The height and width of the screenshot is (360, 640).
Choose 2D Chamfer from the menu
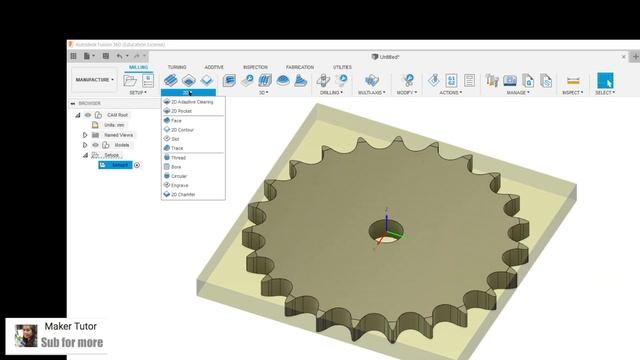[x=193, y=195]
